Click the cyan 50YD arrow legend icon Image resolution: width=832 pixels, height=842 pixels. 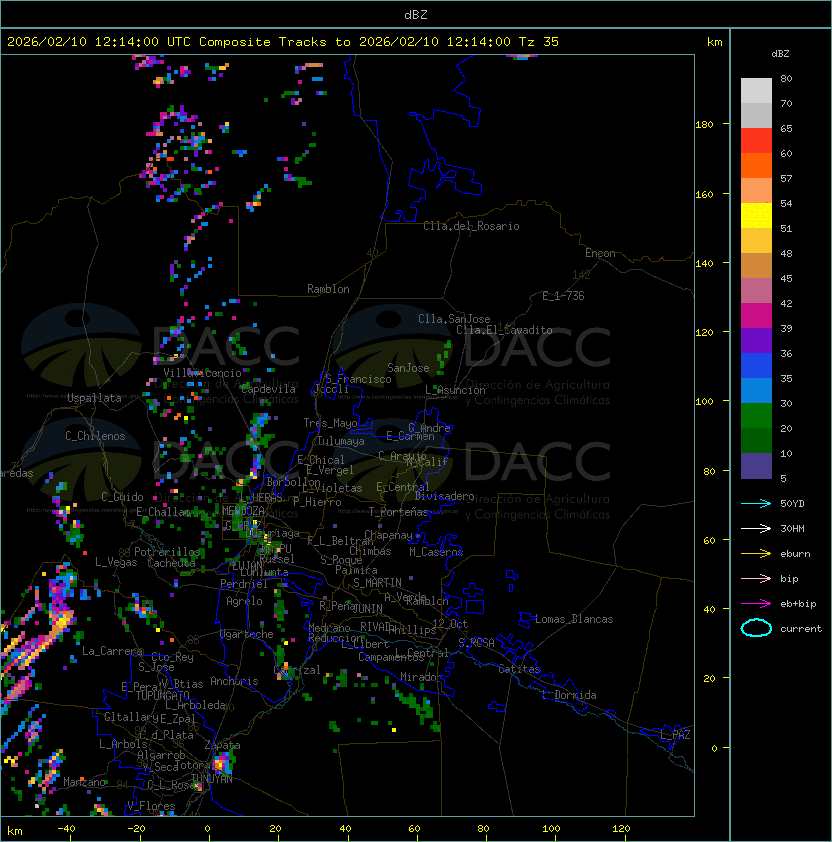pos(756,503)
